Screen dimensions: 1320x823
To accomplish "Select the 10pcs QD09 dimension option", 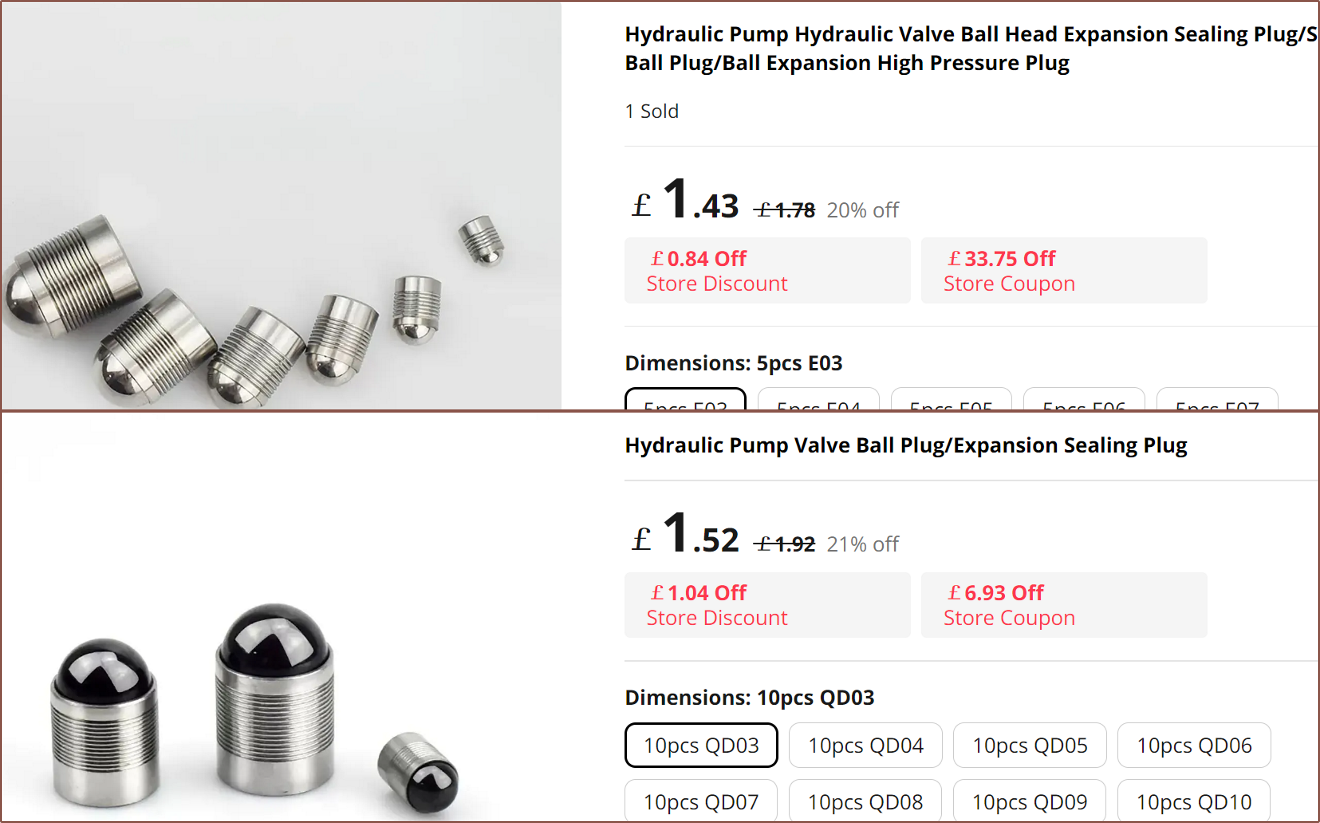I will point(1030,801).
